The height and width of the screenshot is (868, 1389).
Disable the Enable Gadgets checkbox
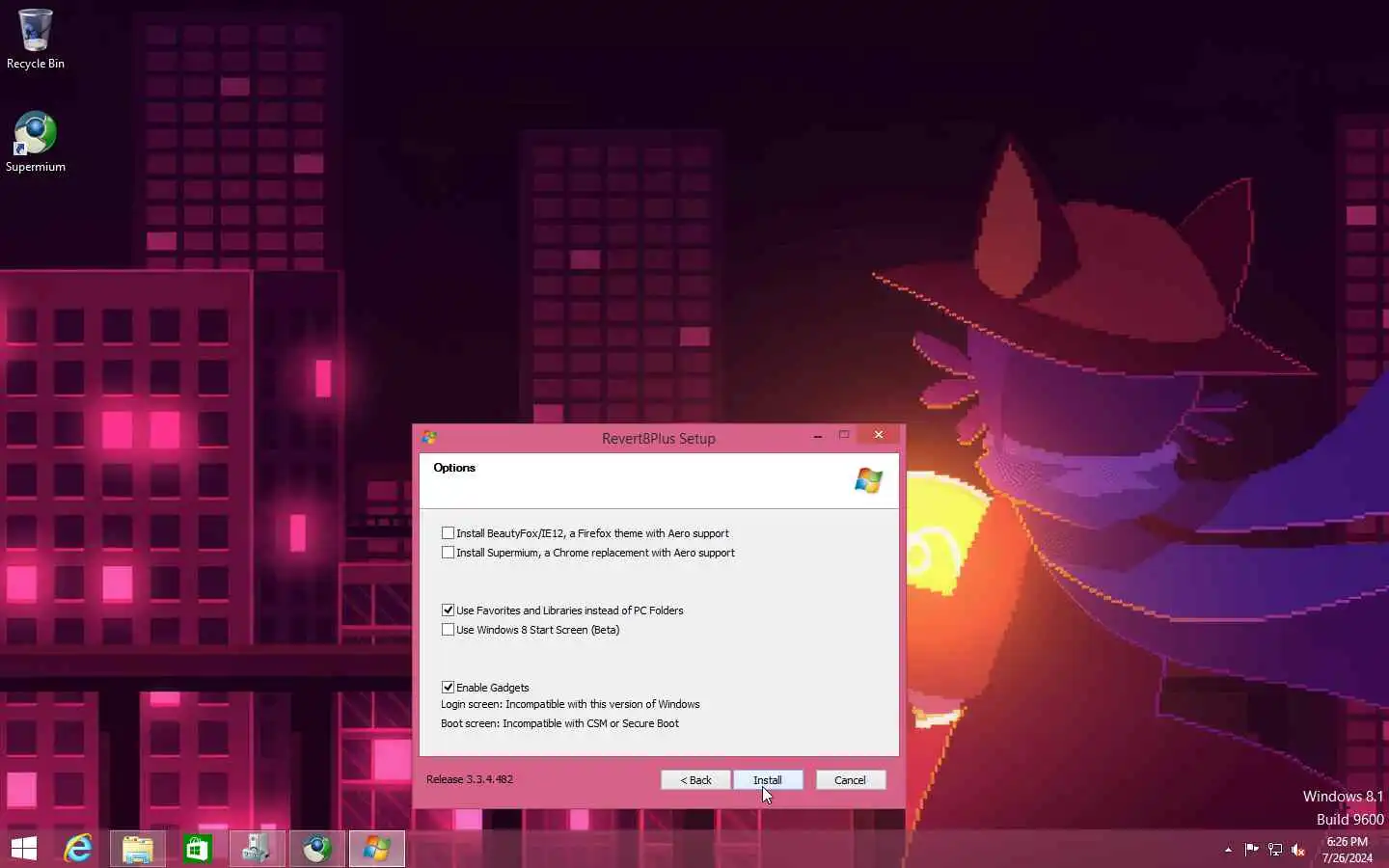pyautogui.click(x=448, y=687)
